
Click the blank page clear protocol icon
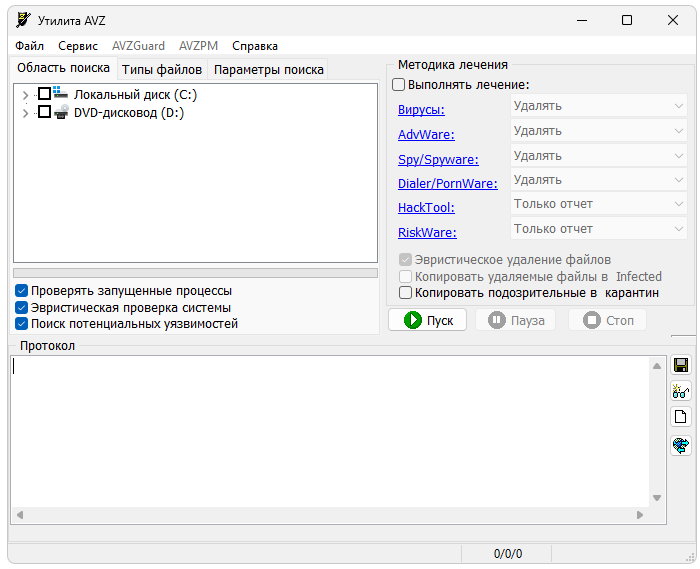point(680,417)
